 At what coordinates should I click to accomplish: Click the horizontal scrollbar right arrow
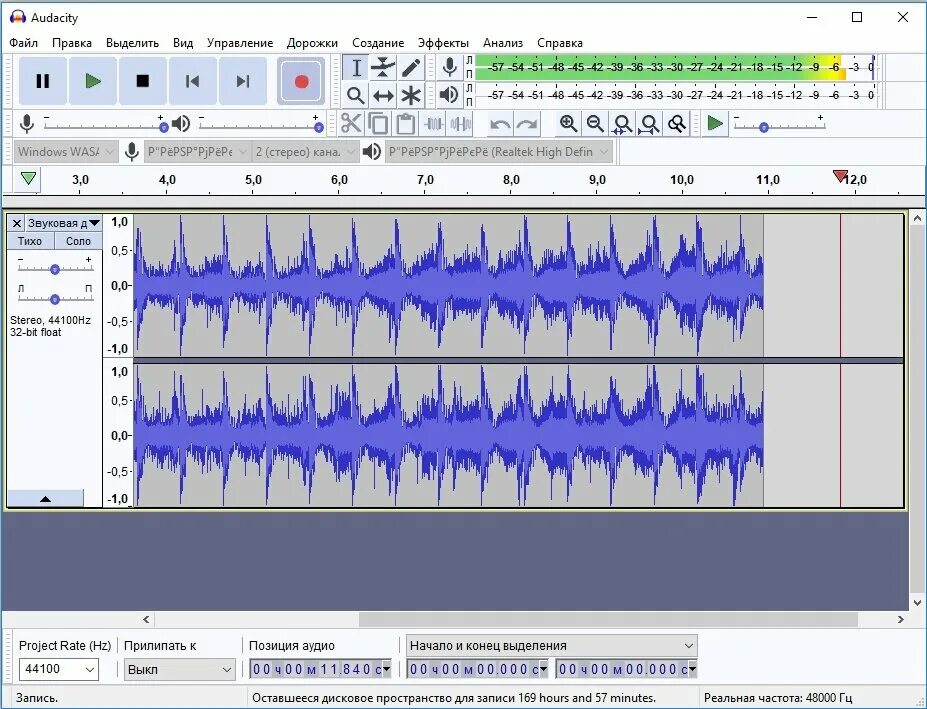tap(900, 619)
